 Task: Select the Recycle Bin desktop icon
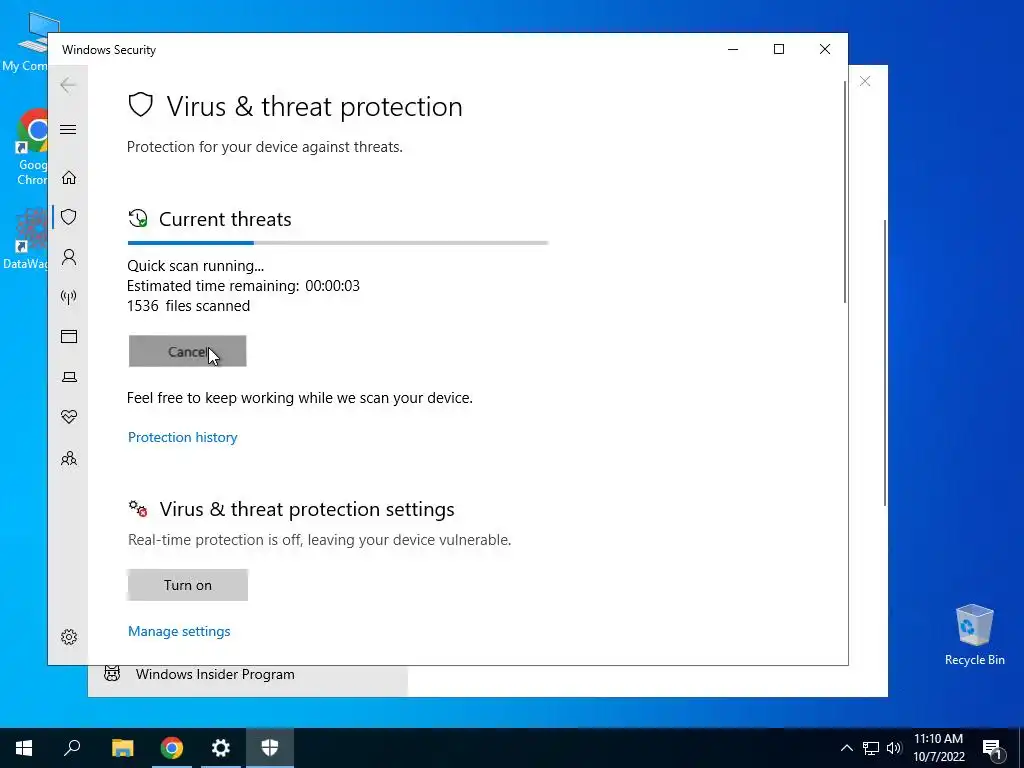974,635
